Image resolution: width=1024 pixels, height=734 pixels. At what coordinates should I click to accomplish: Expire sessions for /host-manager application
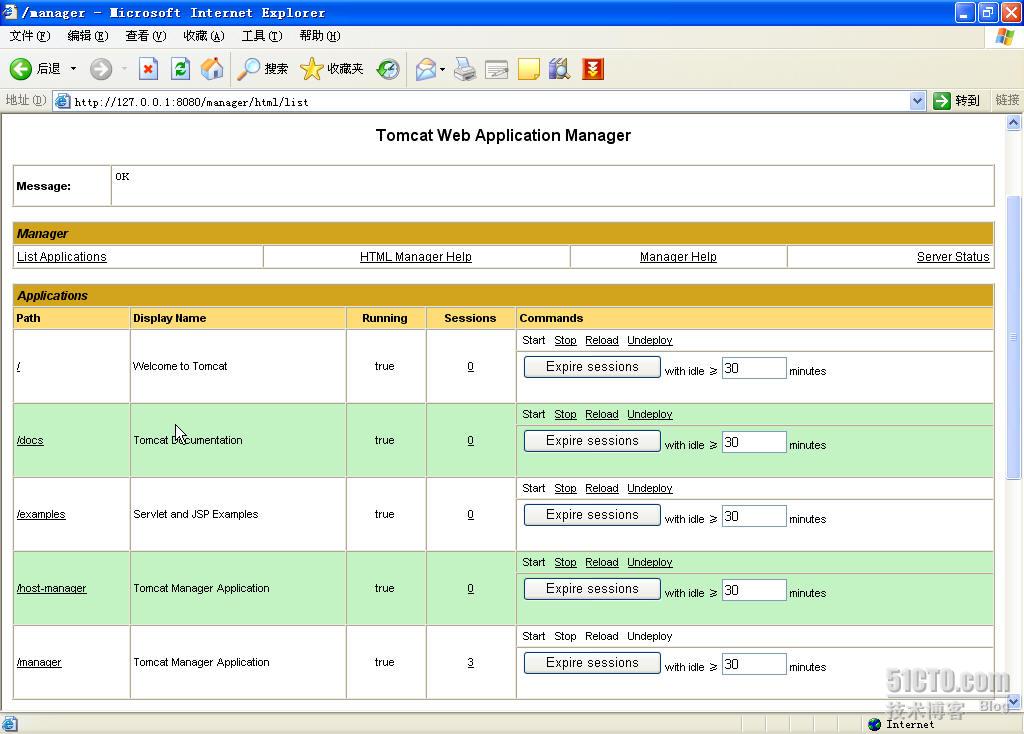coord(592,589)
